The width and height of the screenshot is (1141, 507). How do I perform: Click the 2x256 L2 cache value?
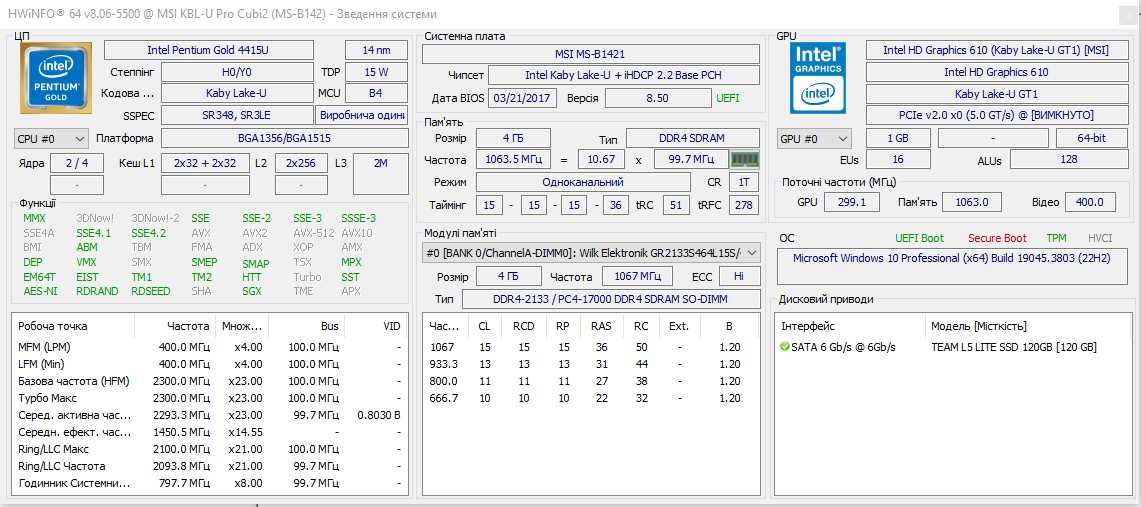(301, 163)
